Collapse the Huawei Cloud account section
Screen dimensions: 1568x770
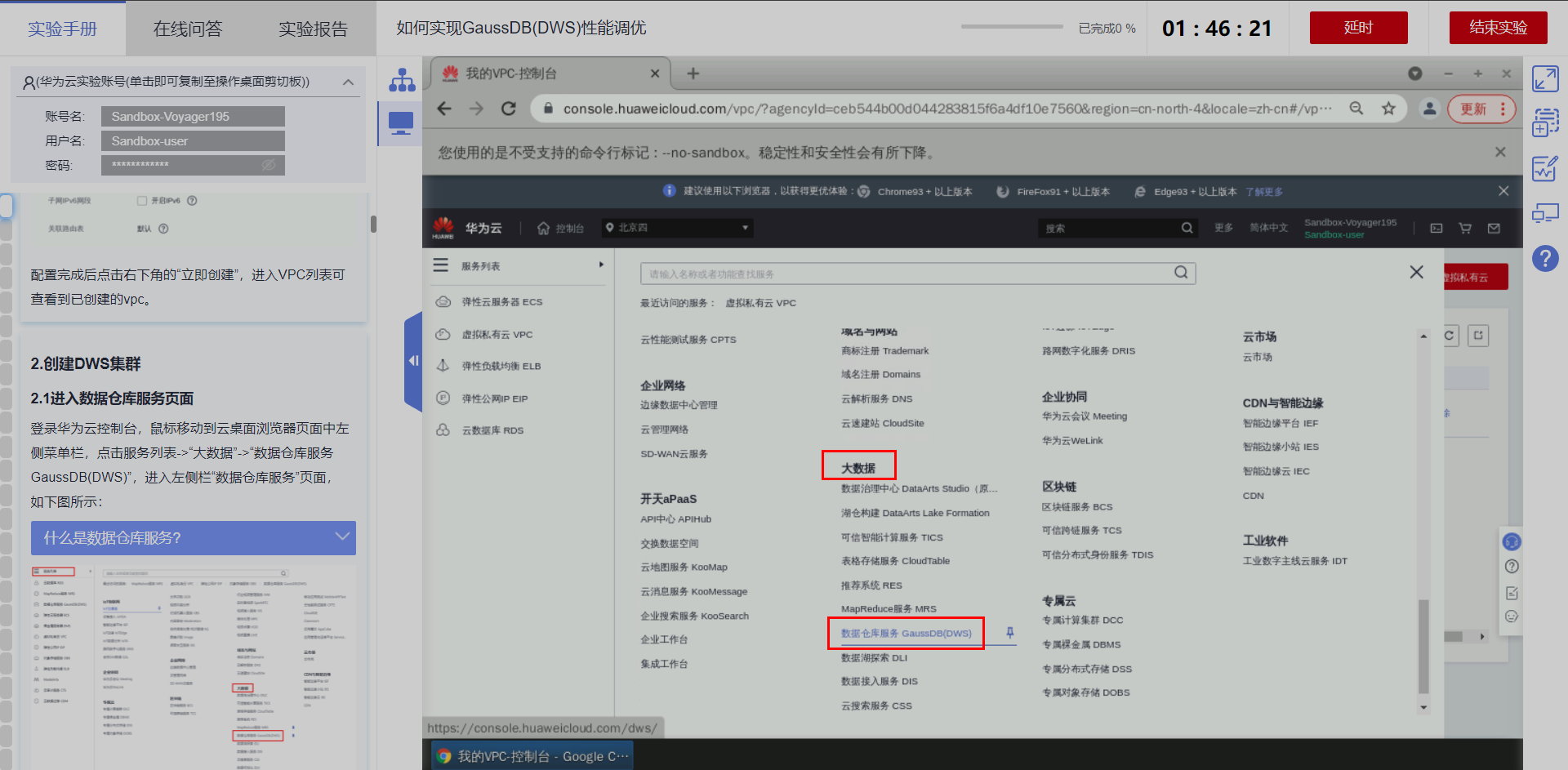click(349, 82)
